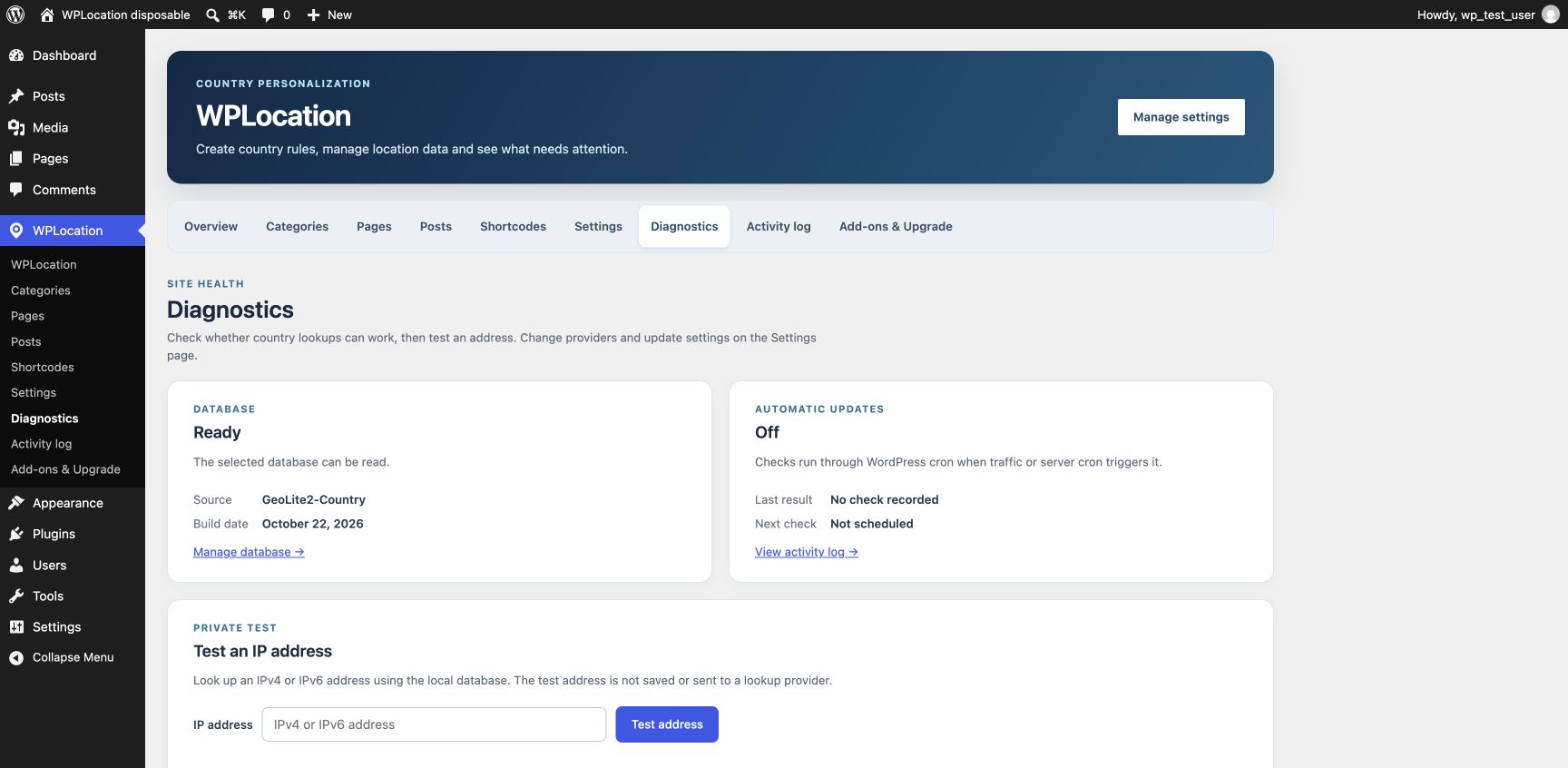
Task: Open user avatar in the admin bar
Action: click(x=1551, y=15)
